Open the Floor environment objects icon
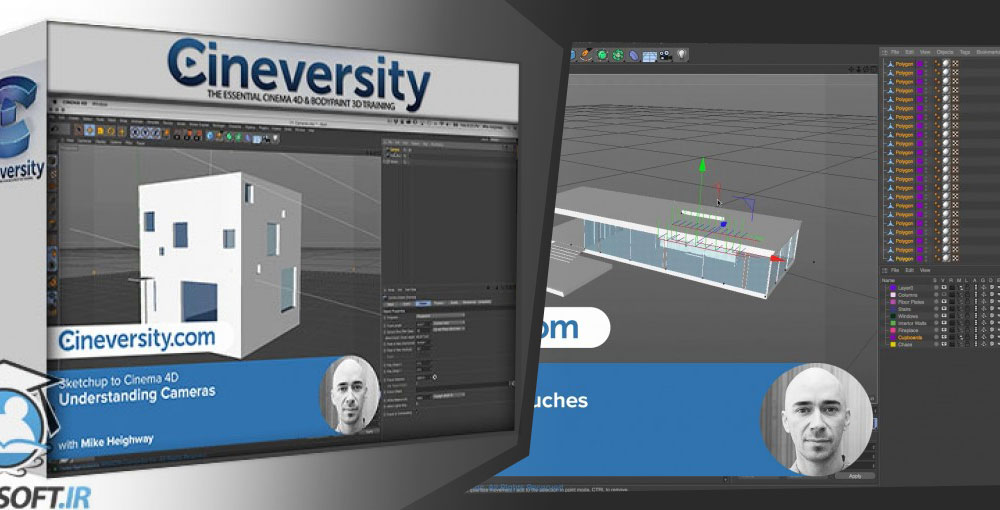1000x510 pixels. 649,56
